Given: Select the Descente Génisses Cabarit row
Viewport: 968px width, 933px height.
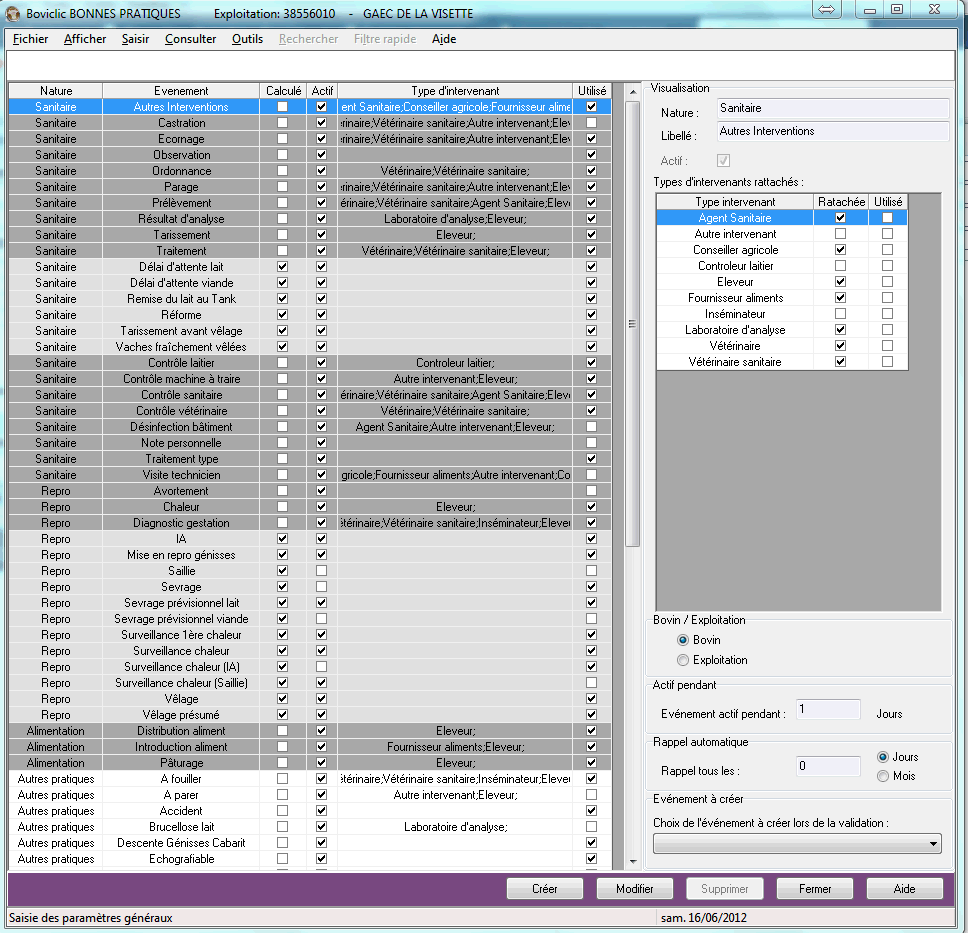Looking at the screenshot, I should 310,843.
